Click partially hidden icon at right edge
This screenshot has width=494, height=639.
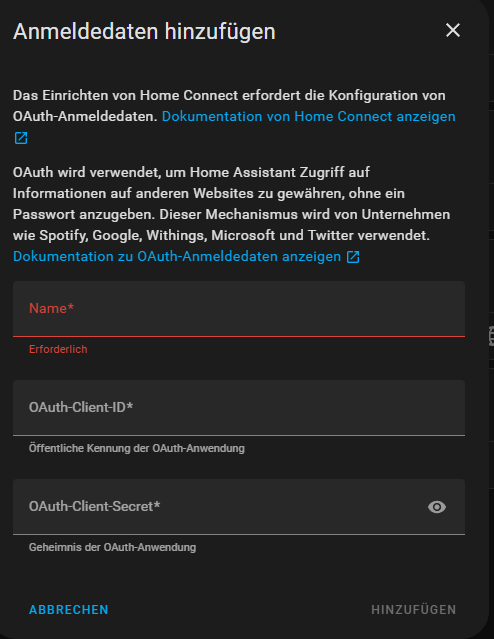coord(491,336)
